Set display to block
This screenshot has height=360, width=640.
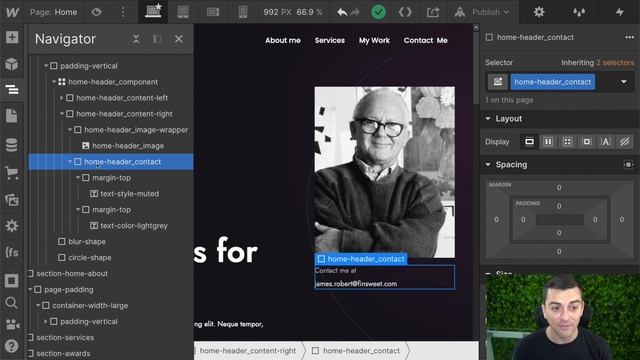pos(529,142)
